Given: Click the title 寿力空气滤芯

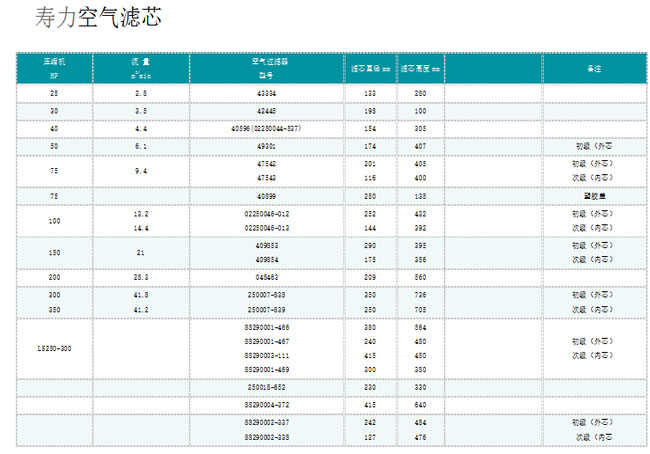Looking at the screenshot, I should [x=98, y=18].
